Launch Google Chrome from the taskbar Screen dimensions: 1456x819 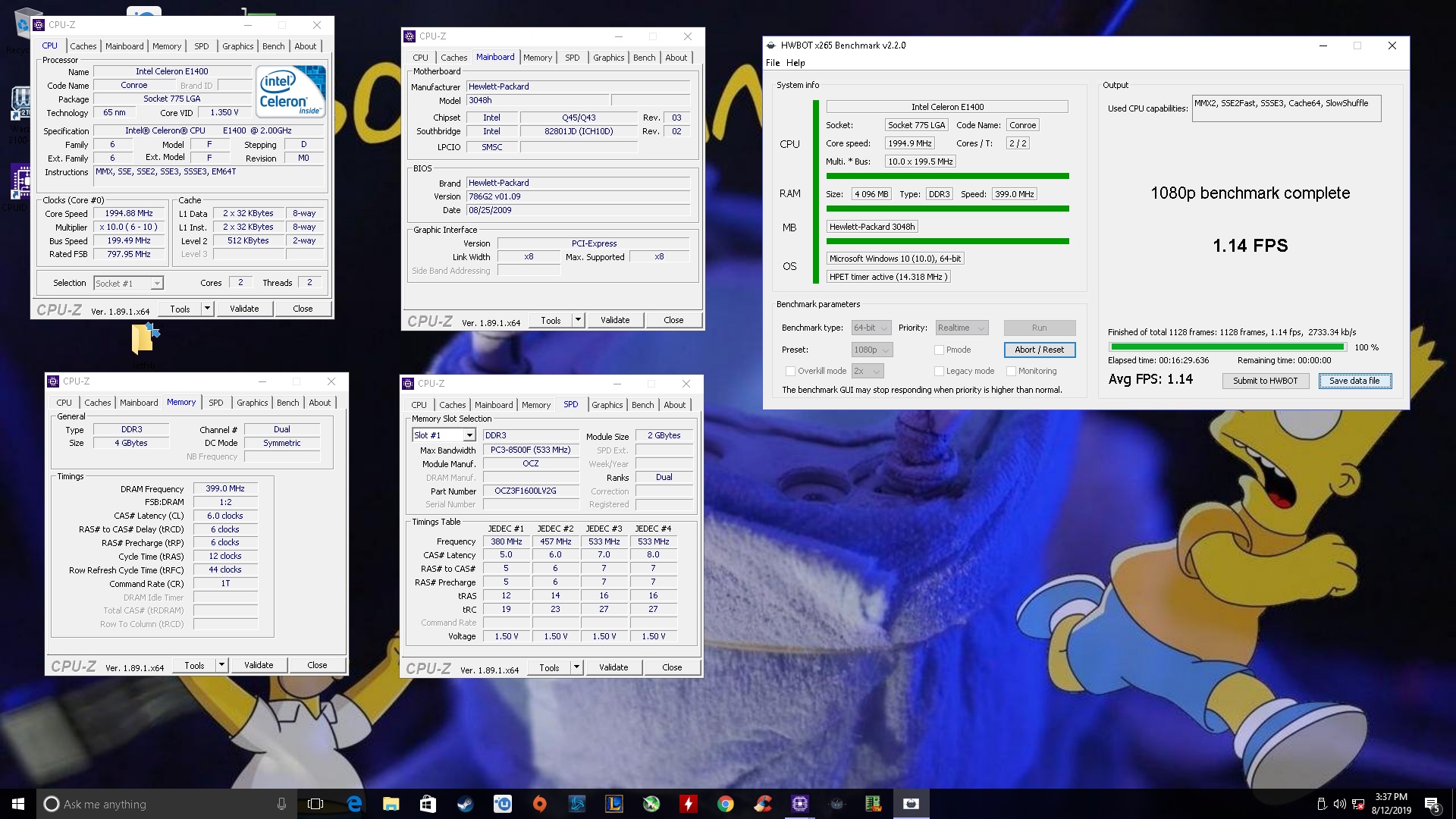(x=725, y=804)
